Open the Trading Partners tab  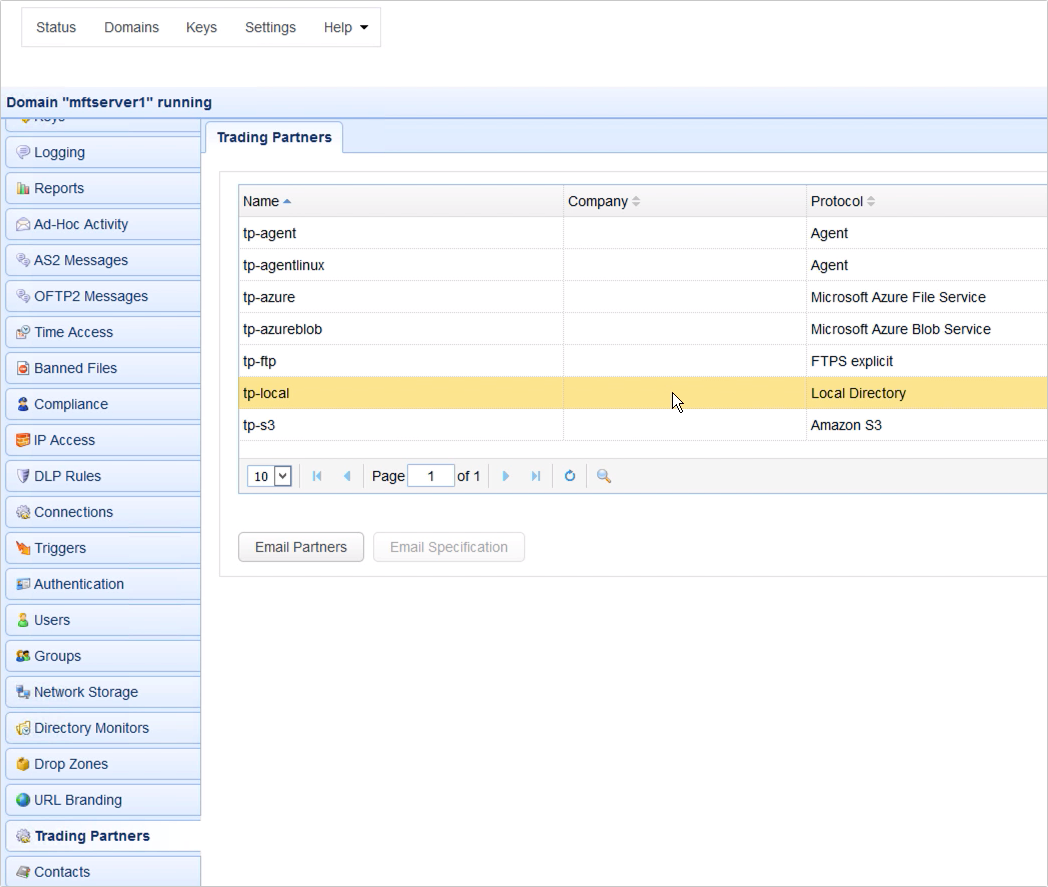pyautogui.click(x=273, y=138)
